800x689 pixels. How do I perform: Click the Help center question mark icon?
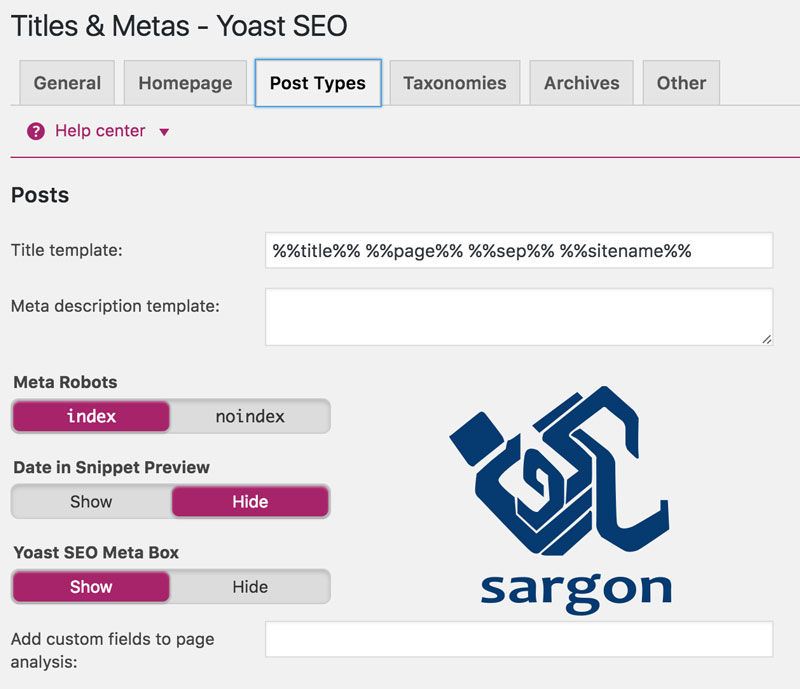pos(36,131)
